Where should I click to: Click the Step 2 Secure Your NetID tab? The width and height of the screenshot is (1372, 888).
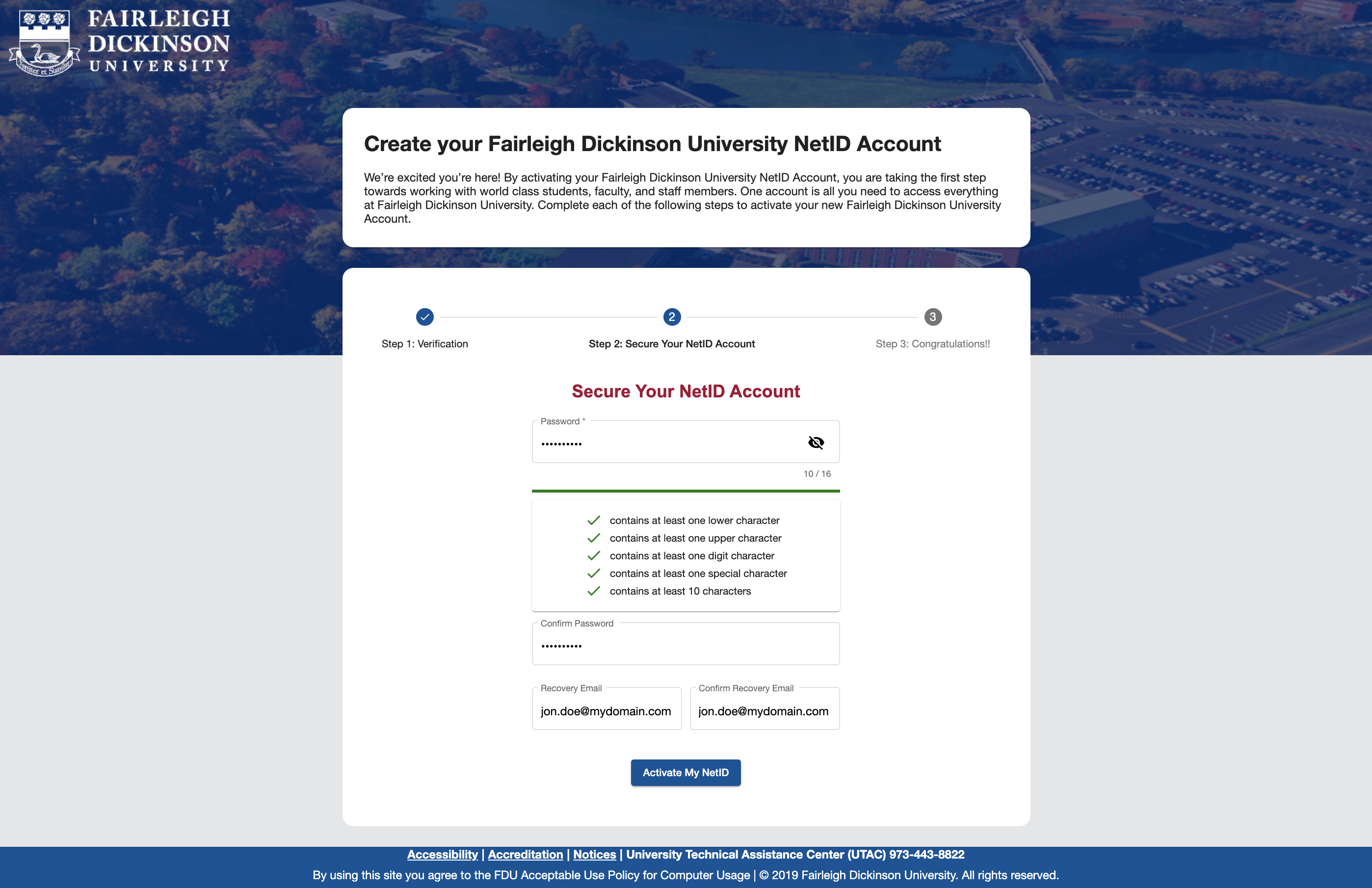pyautogui.click(x=671, y=317)
